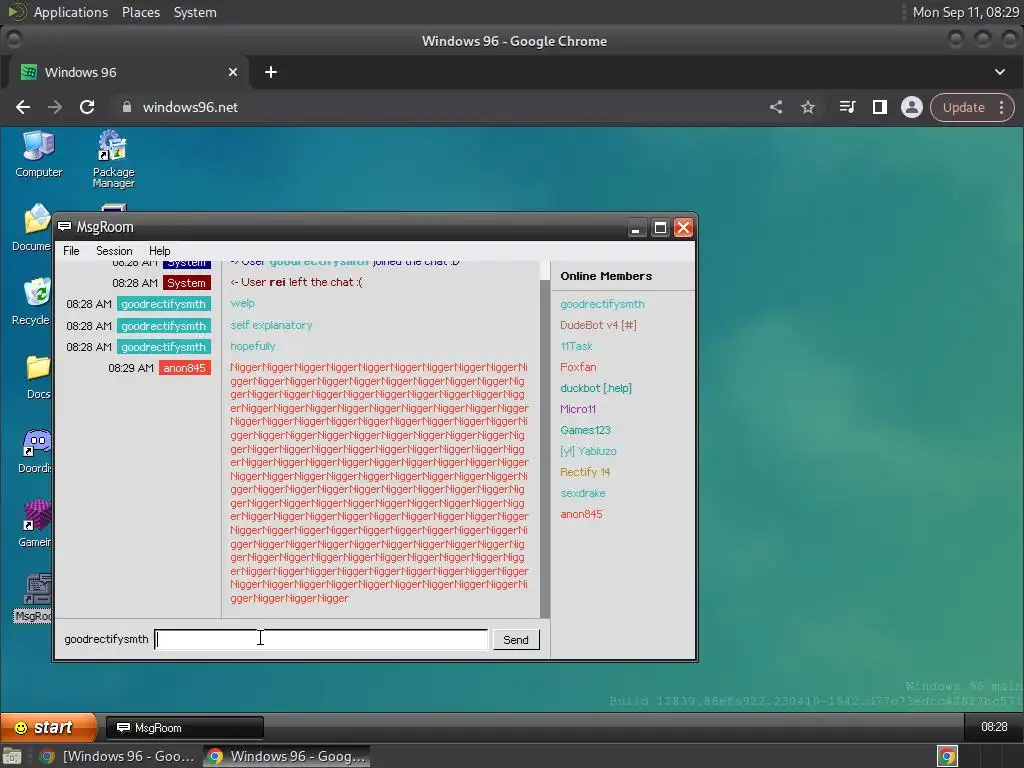Bookmark this tab with the star icon
The height and width of the screenshot is (768, 1024).
tap(808, 107)
